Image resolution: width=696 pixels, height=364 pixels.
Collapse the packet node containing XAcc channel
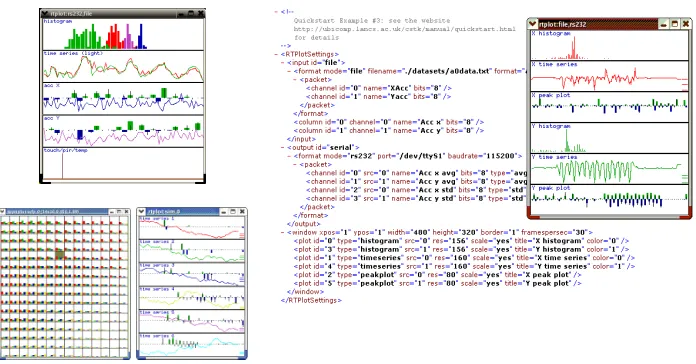pos(296,79)
